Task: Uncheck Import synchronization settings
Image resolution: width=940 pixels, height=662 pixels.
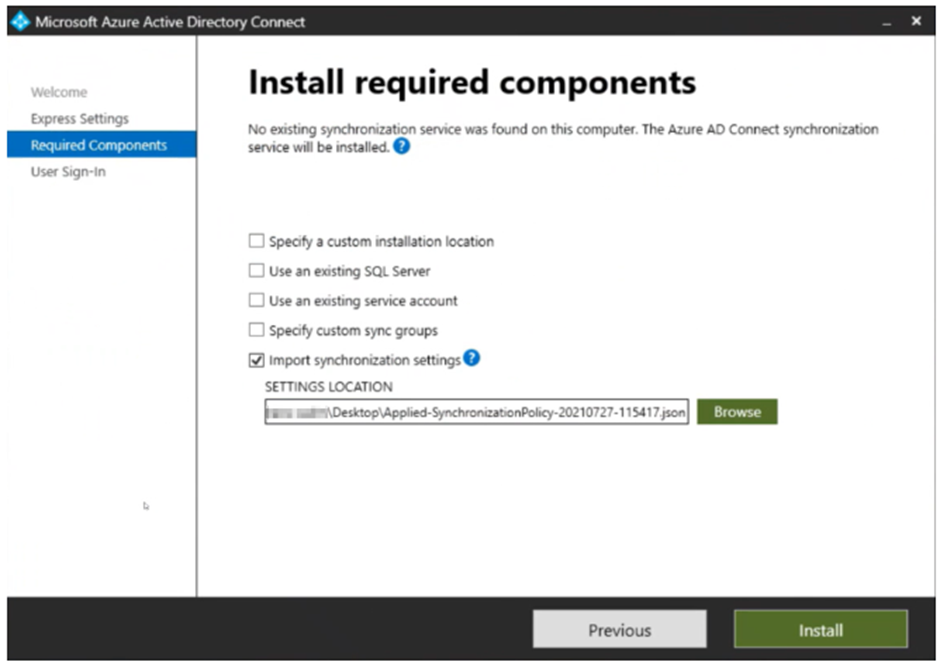Action: click(257, 360)
